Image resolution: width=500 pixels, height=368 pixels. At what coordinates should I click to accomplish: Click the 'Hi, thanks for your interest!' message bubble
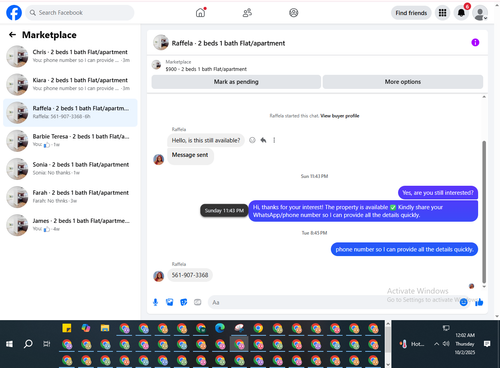point(363,211)
